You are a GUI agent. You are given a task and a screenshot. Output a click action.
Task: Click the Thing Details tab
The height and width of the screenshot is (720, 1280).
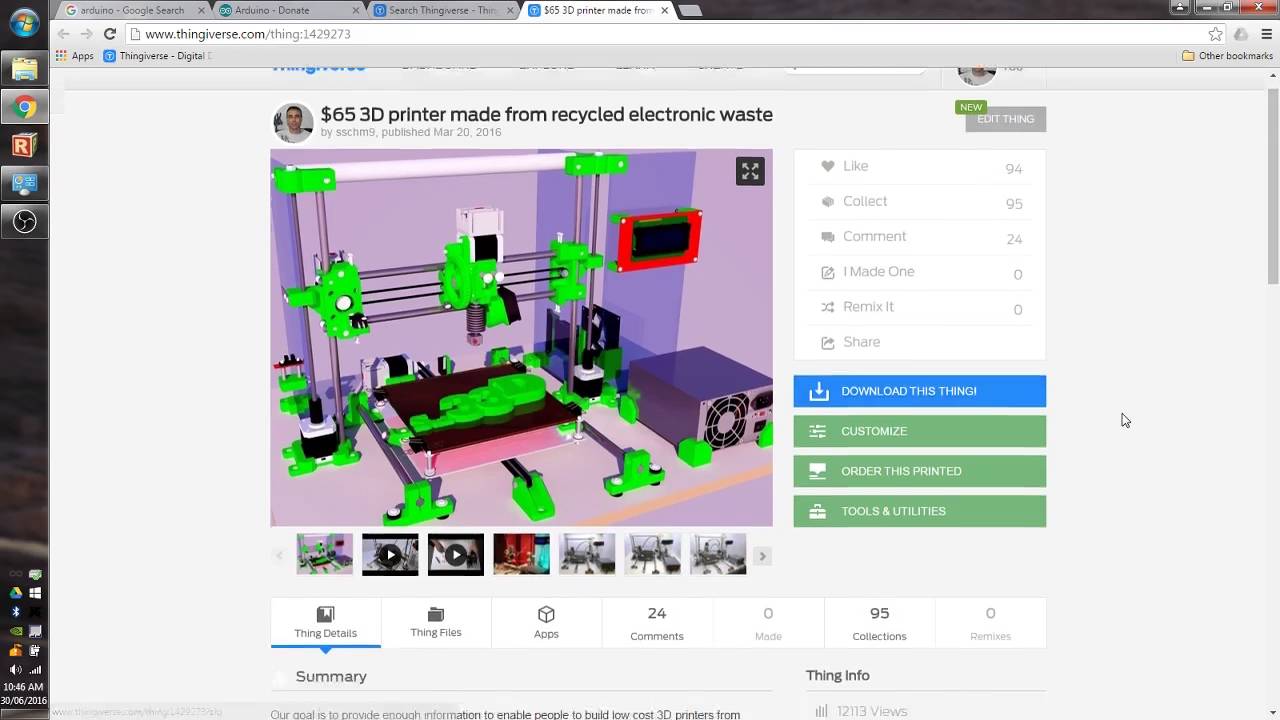(x=325, y=622)
